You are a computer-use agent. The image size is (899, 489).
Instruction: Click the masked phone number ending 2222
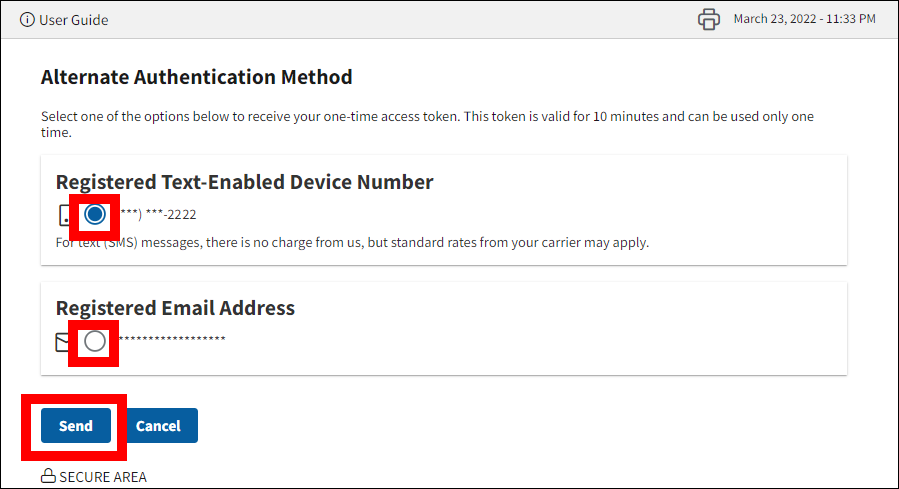(x=160, y=214)
